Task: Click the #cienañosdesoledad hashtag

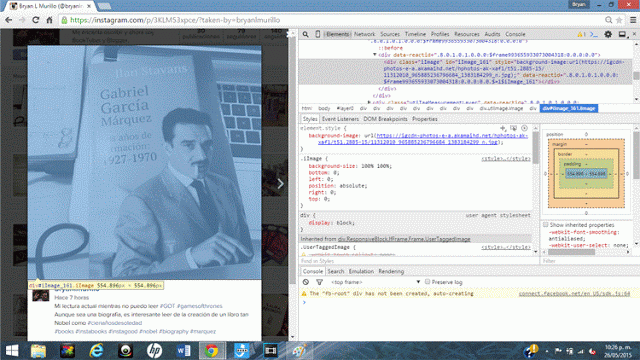Action: click(x=115, y=323)
